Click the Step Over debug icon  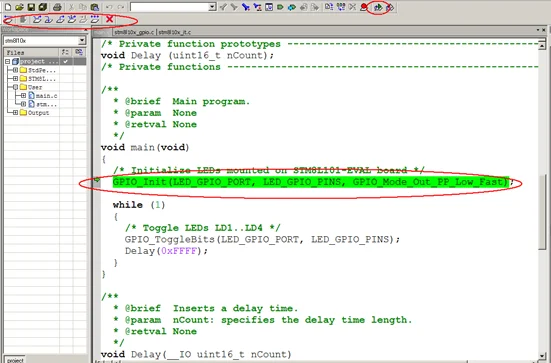click(37, 19)
